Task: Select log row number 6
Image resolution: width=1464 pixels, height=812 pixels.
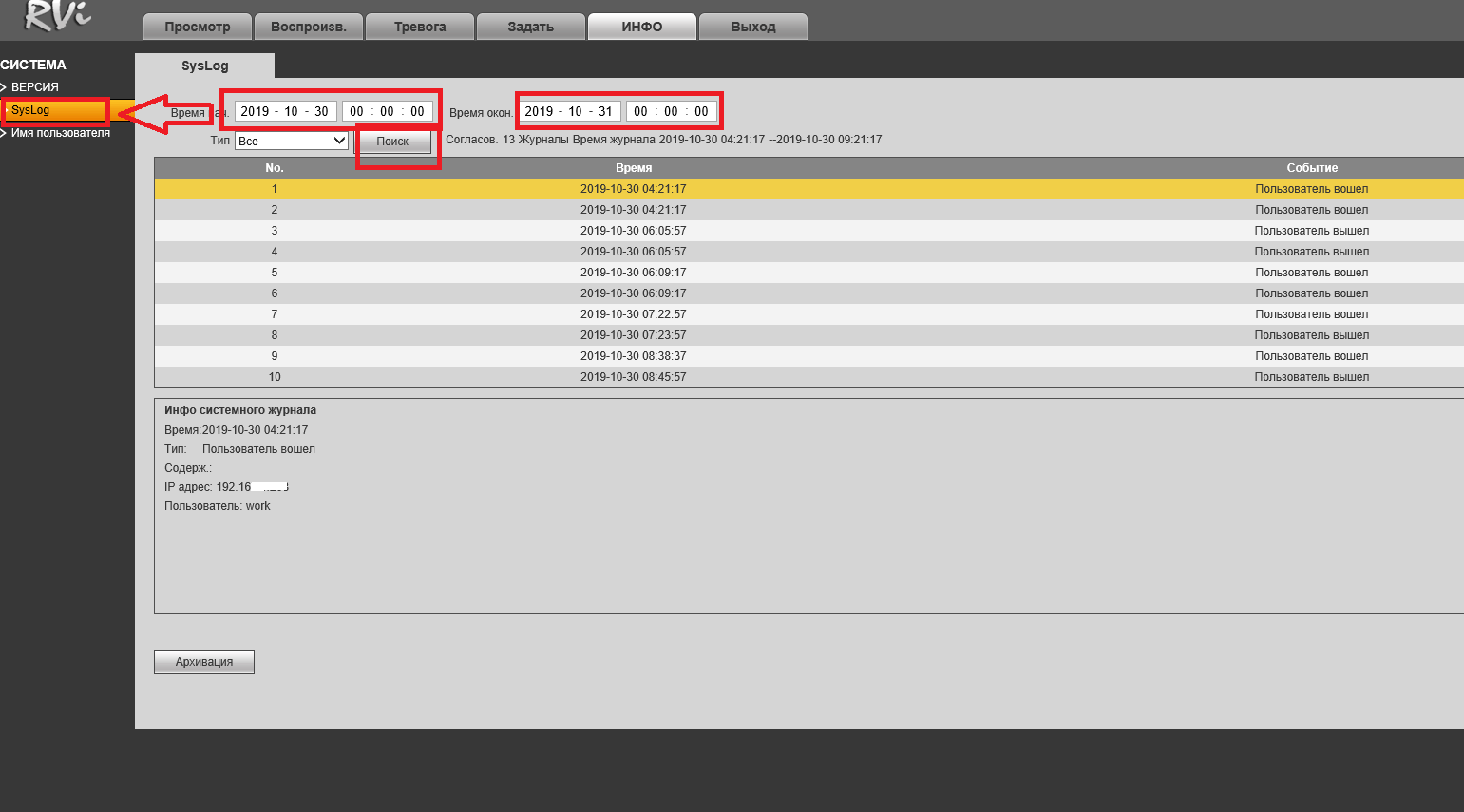Action: pyautogui.click(x=809, y=293)
